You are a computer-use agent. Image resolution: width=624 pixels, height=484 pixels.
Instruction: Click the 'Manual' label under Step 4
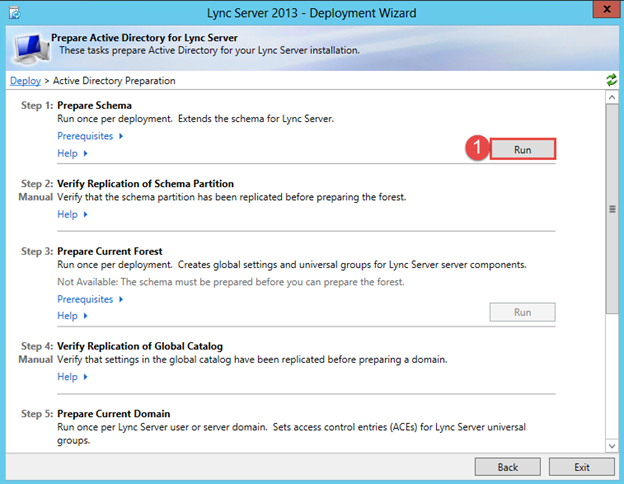[x=36, y=359]
